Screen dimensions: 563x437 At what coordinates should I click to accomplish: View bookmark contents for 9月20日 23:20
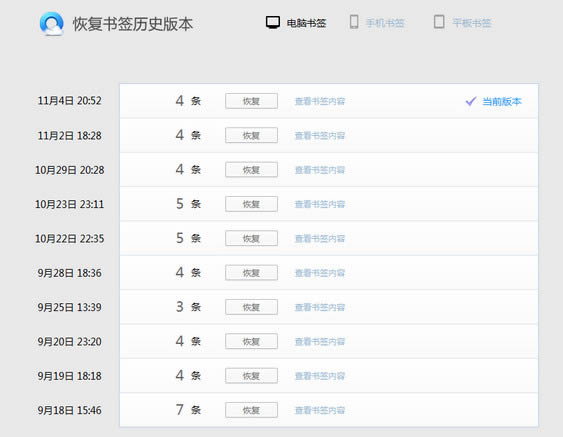320,341
